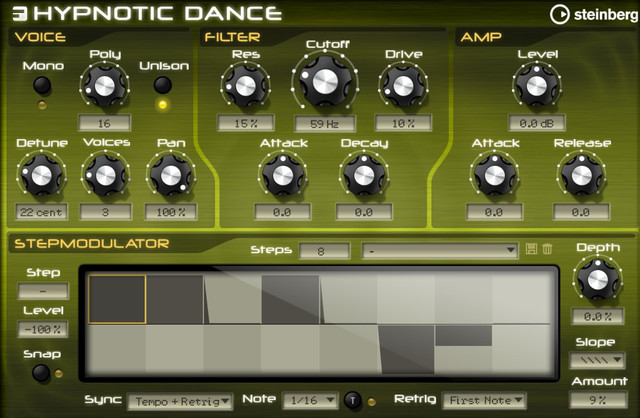Select the seventh small negative step
The image size is (640, 418).
463,336
